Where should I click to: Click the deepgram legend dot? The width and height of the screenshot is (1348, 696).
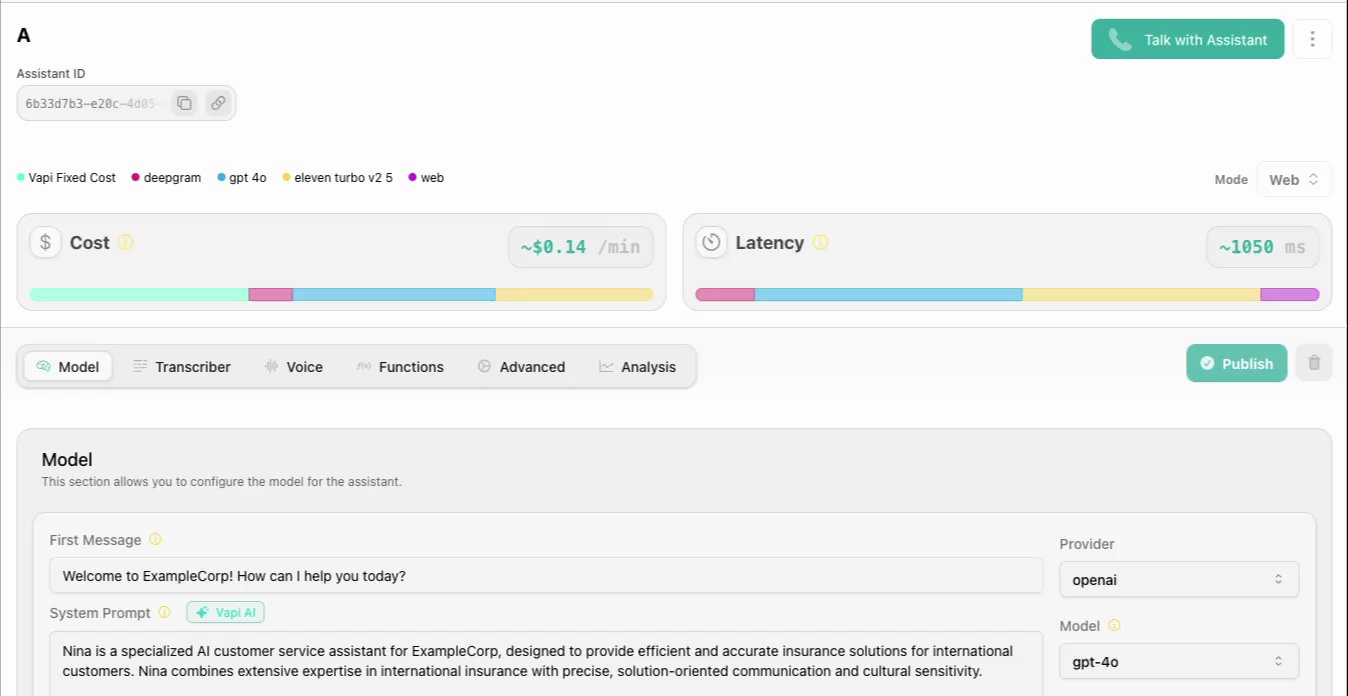pyautogui.click(x=135, y=178)
